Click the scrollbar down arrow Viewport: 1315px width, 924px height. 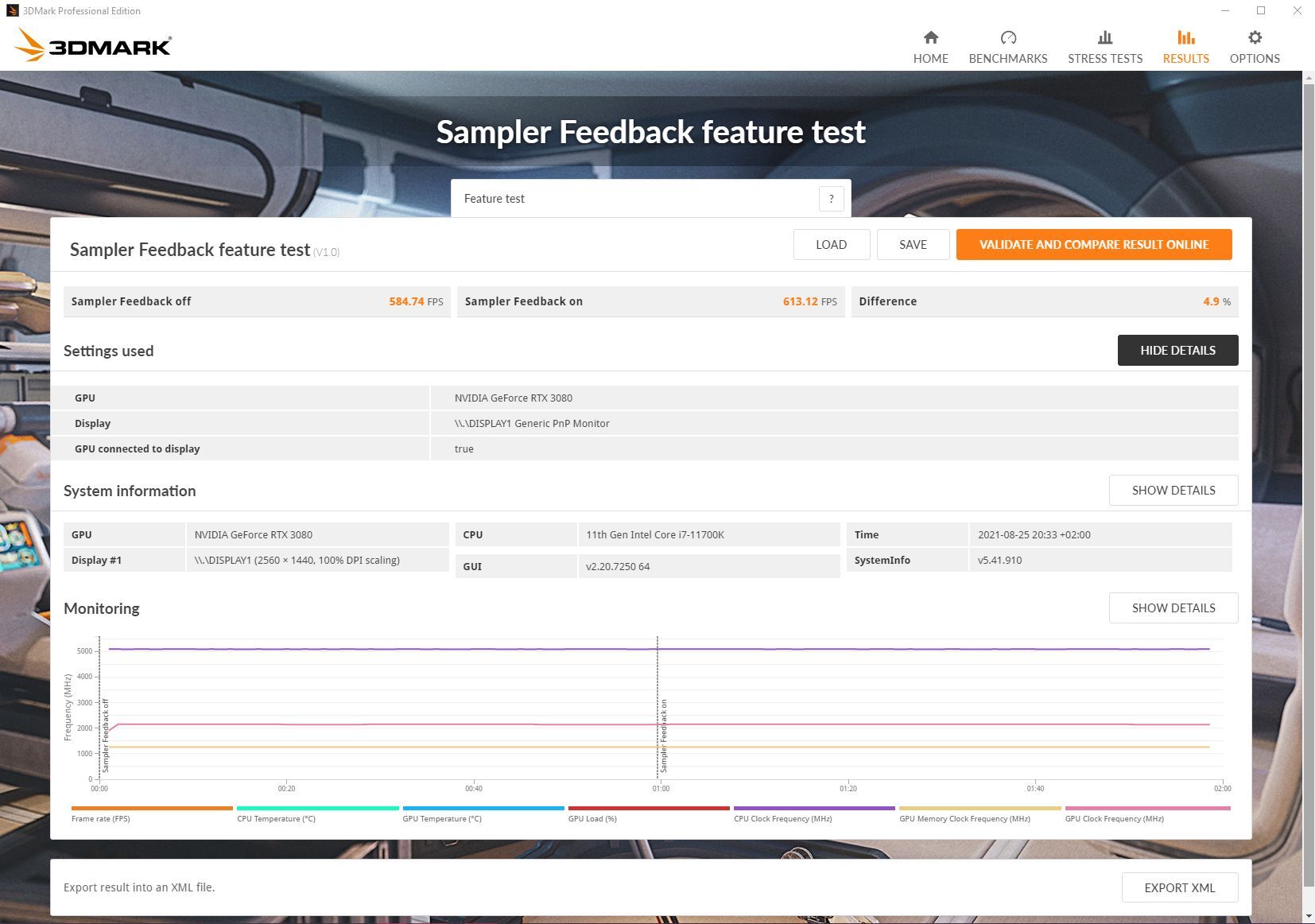(x=1309, y=915)
